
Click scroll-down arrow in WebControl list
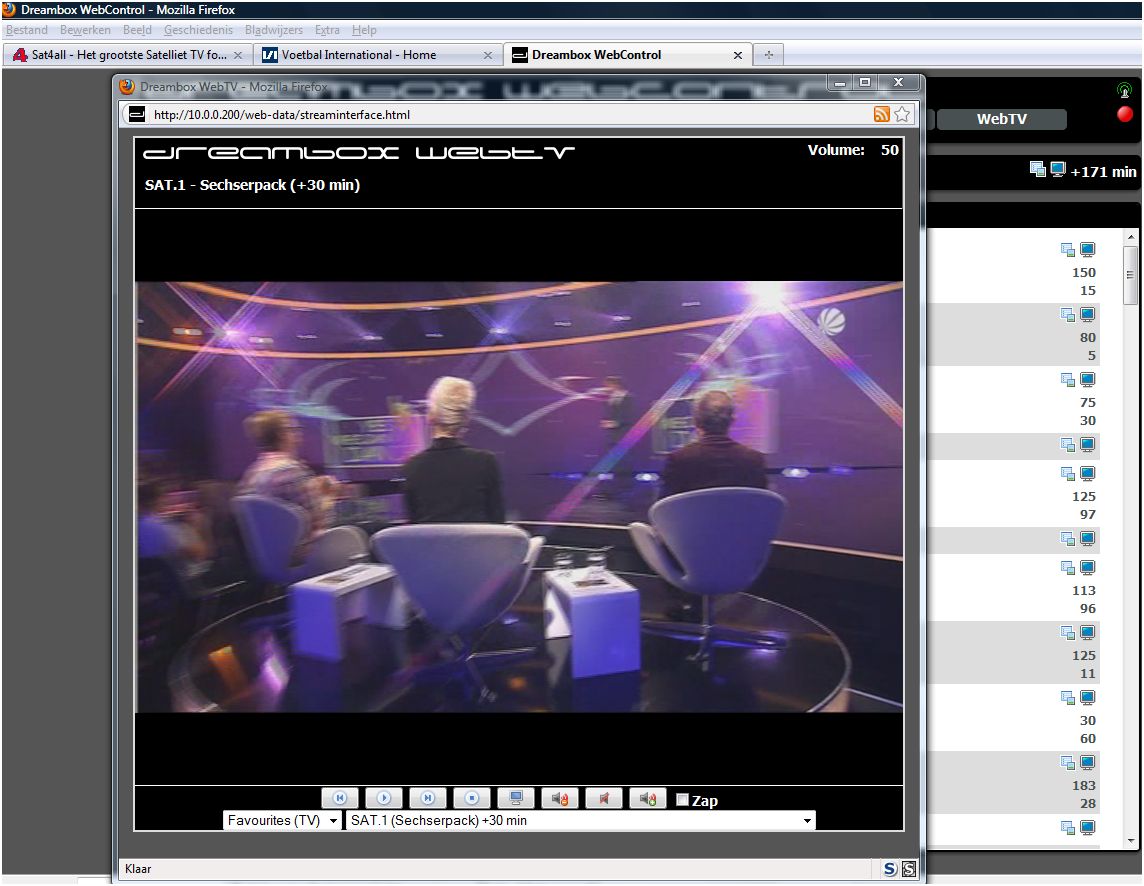pyautogui.click(x=1131, y=840)
